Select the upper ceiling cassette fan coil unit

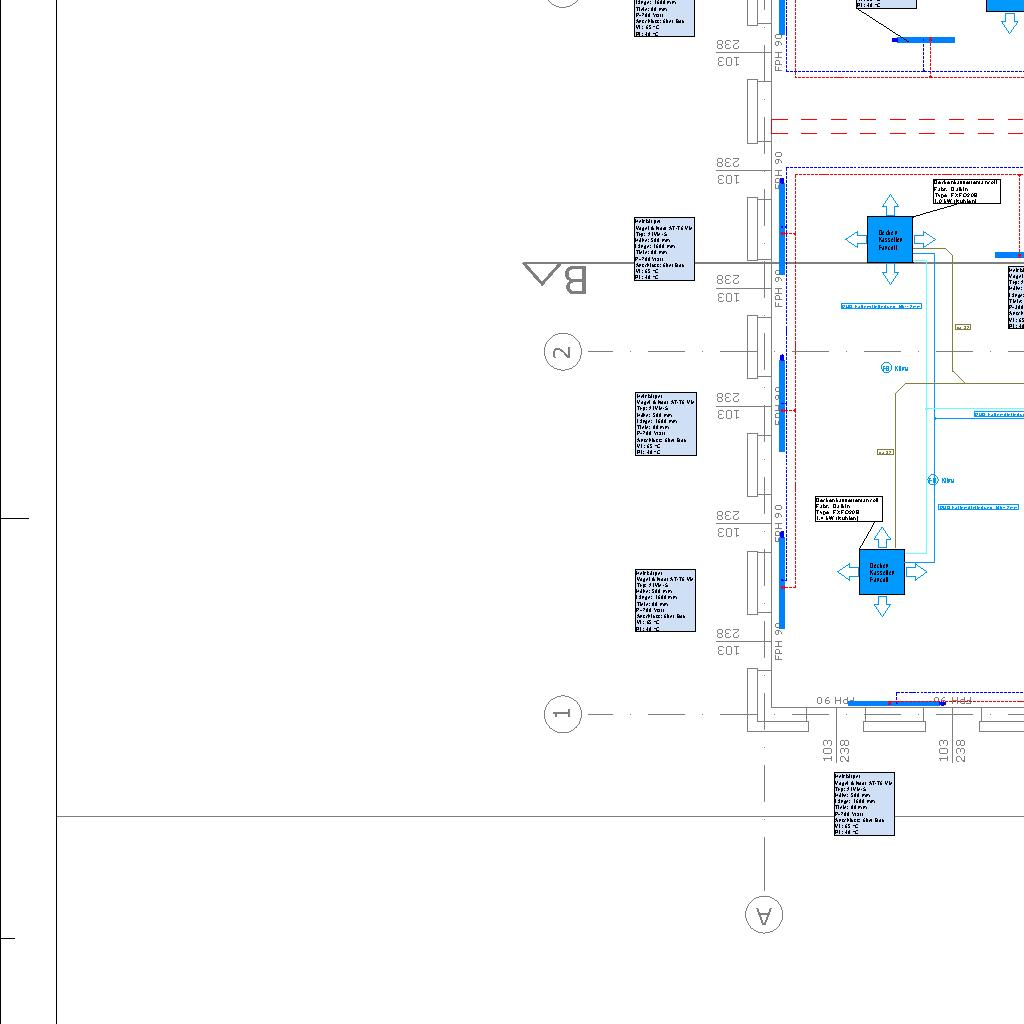889,240
